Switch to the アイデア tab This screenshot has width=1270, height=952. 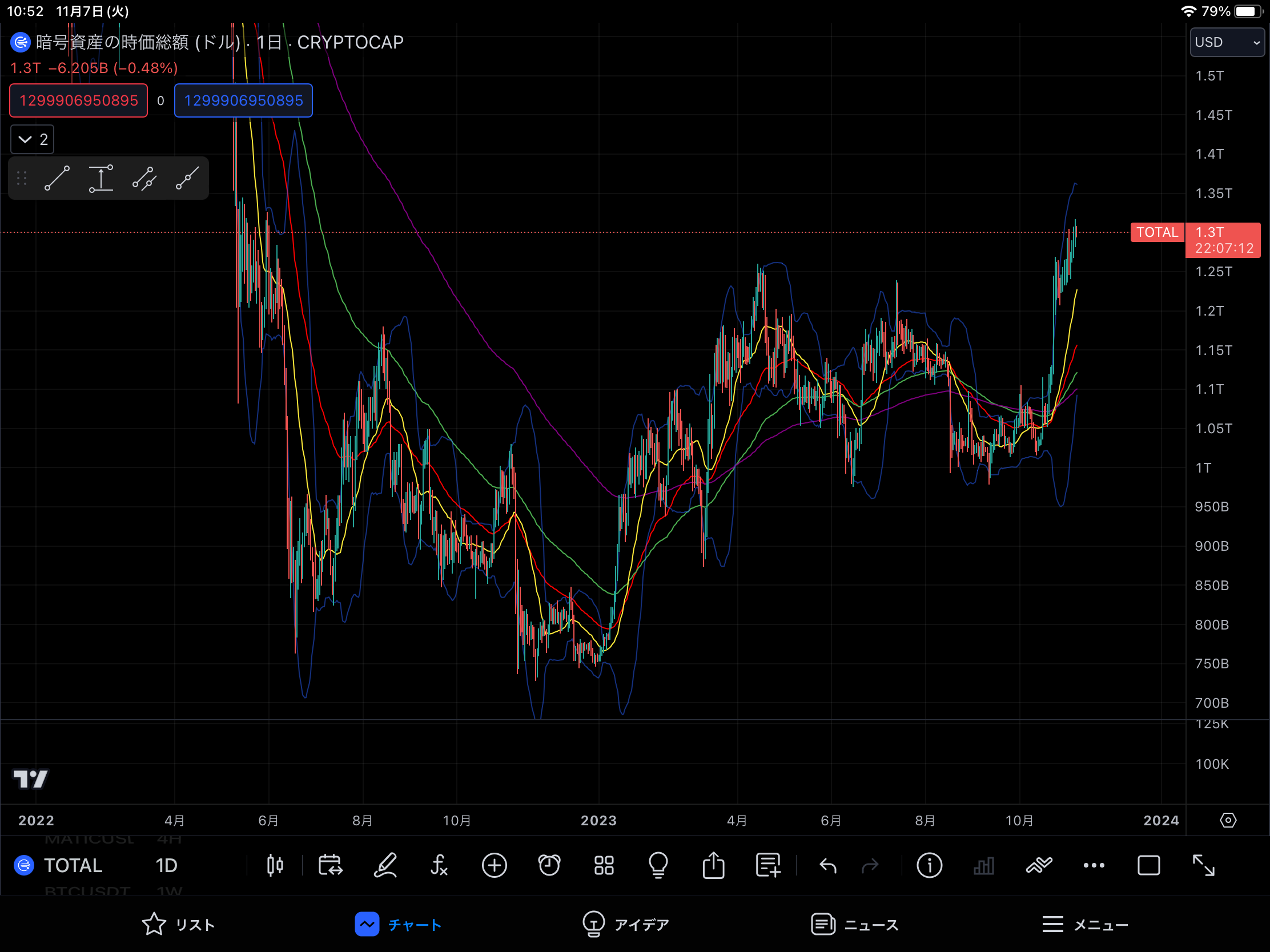[x=626, y=925]
